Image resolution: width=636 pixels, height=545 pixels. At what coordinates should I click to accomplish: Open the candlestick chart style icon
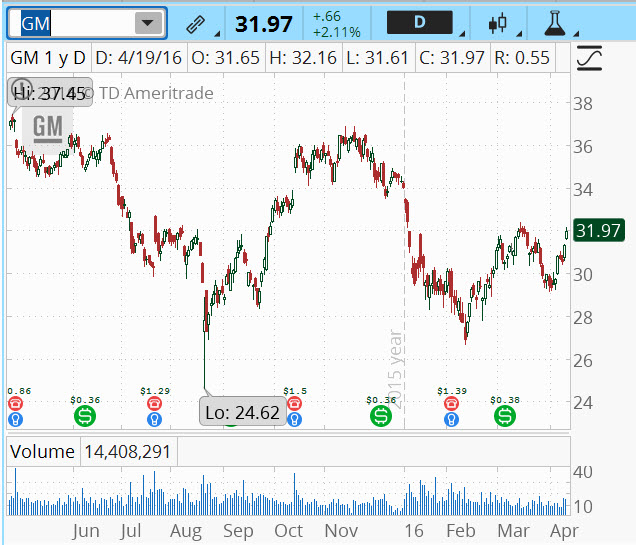498,24
